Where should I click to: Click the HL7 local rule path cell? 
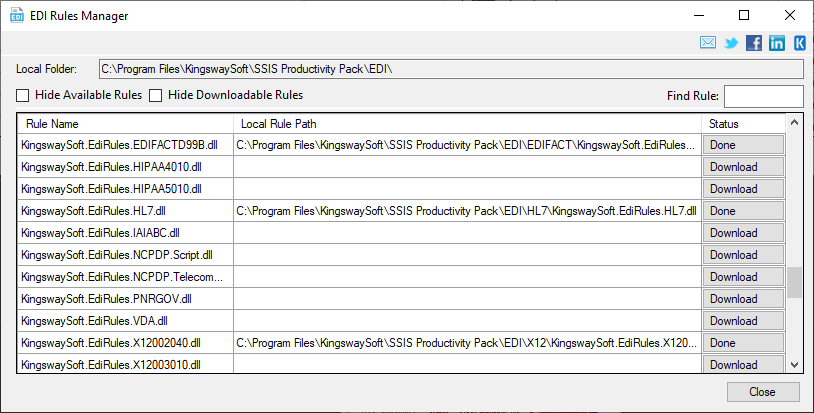(467, 211)
